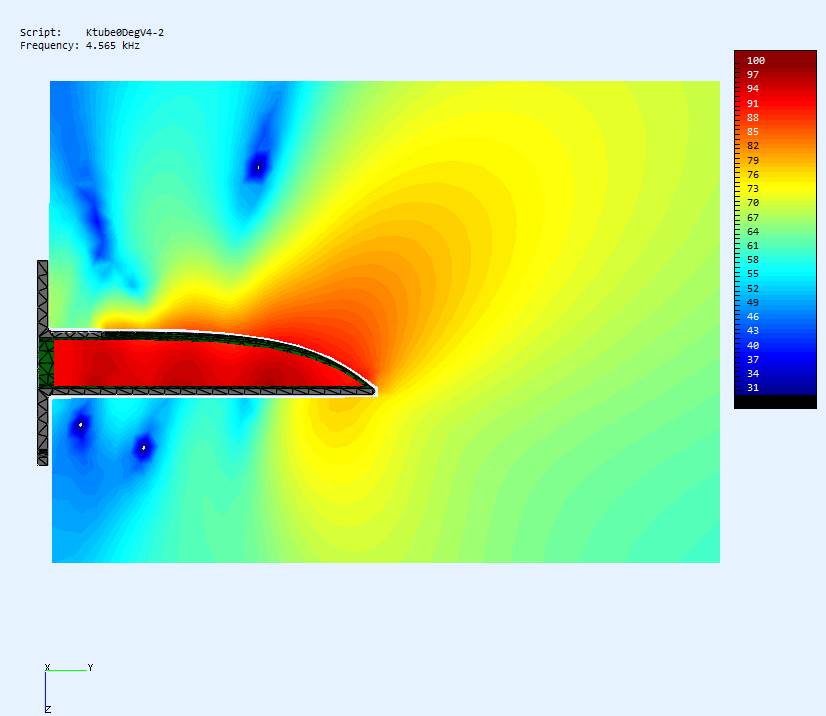Screen dimensions: 826x716
Task: Click legend value 31
Action: point(753,388)
